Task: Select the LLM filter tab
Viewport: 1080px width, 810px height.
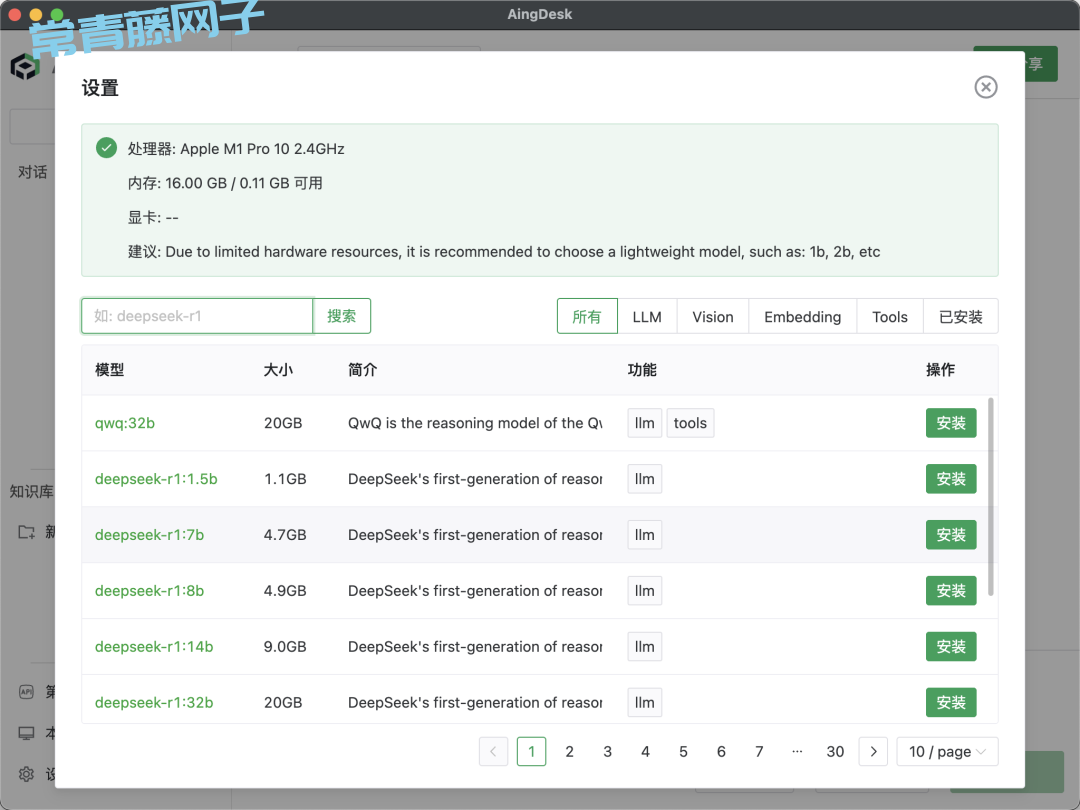Action: [647, 317]
